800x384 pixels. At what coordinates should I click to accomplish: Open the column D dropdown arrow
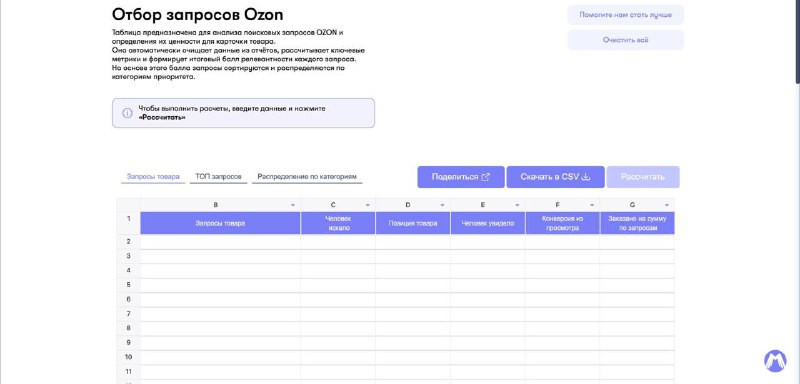[442, 205]
